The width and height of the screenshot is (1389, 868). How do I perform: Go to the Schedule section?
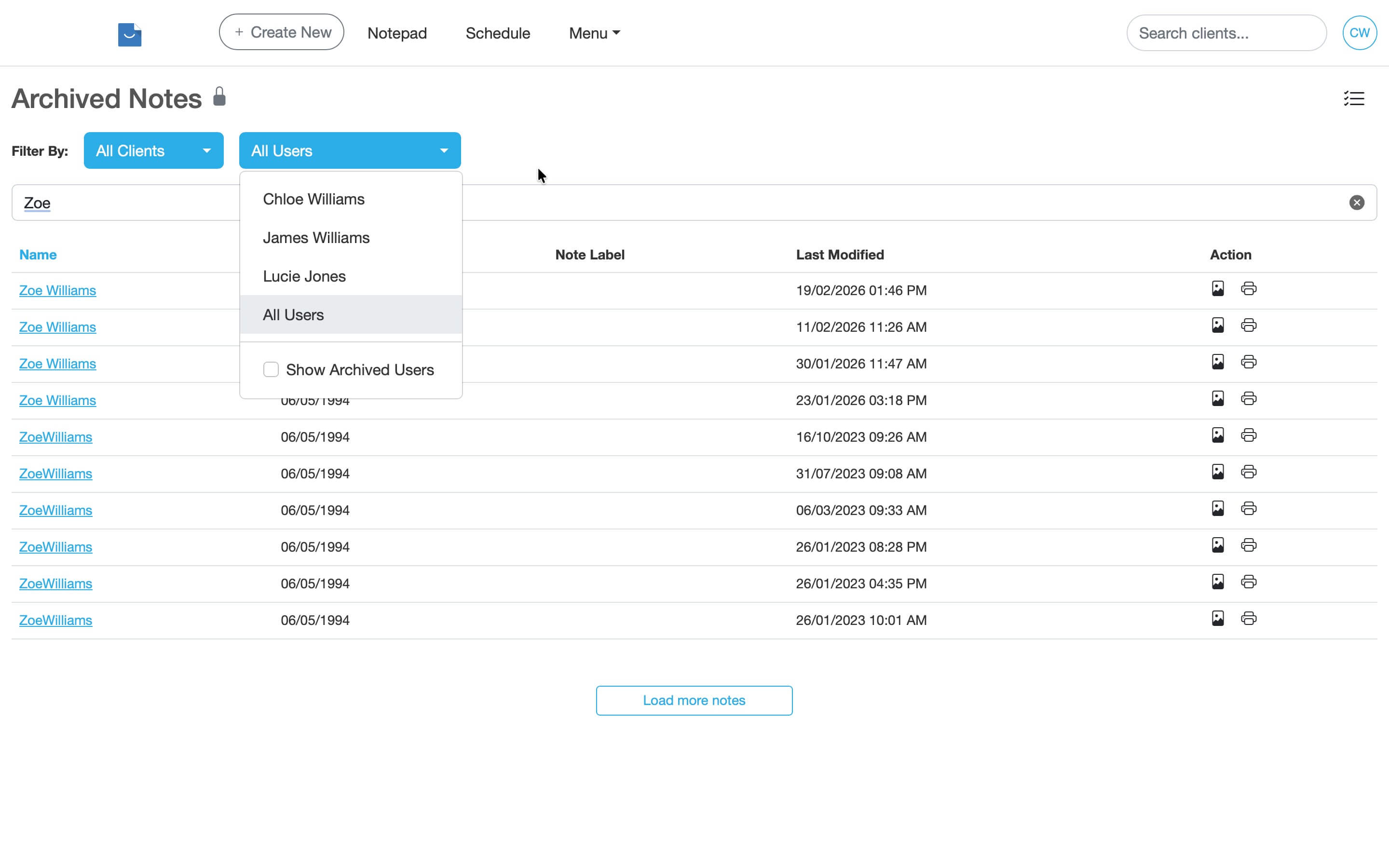[x=498, y=33]
